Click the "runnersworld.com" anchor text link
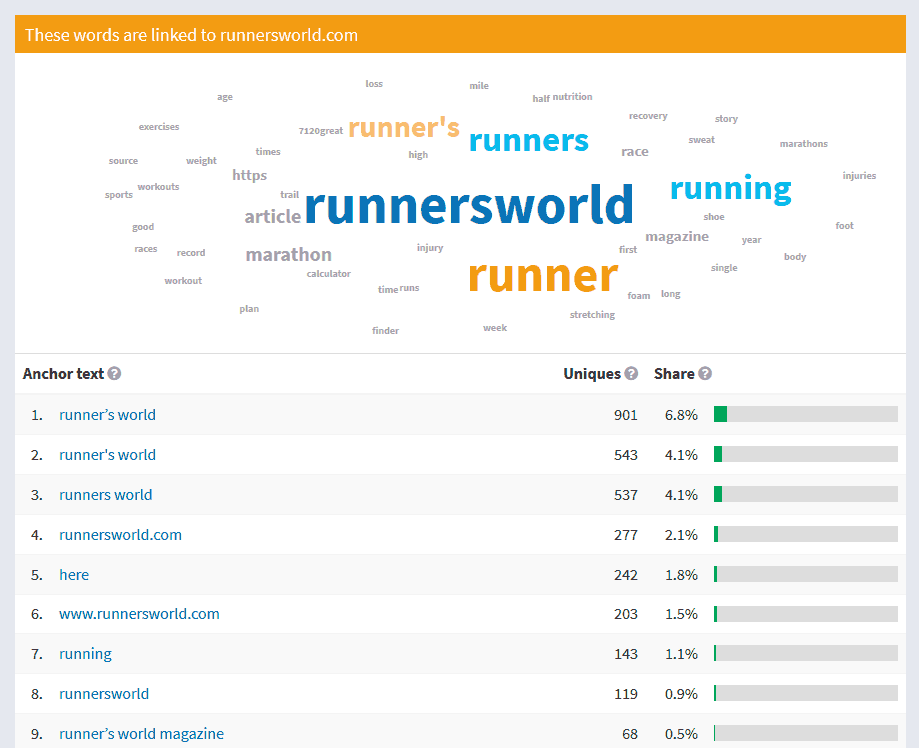Screen dimensions: 919x748 tap(120, 534)
